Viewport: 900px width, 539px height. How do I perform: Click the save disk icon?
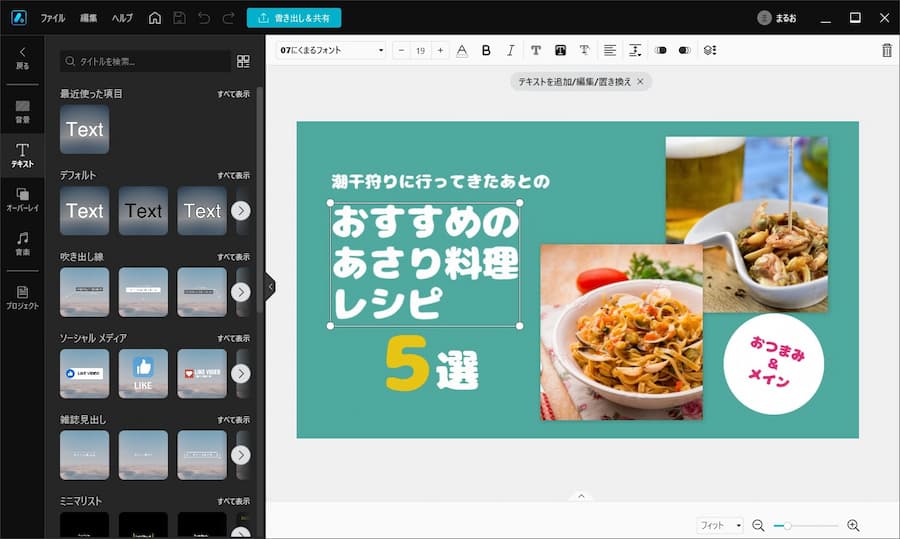[179, 18]
